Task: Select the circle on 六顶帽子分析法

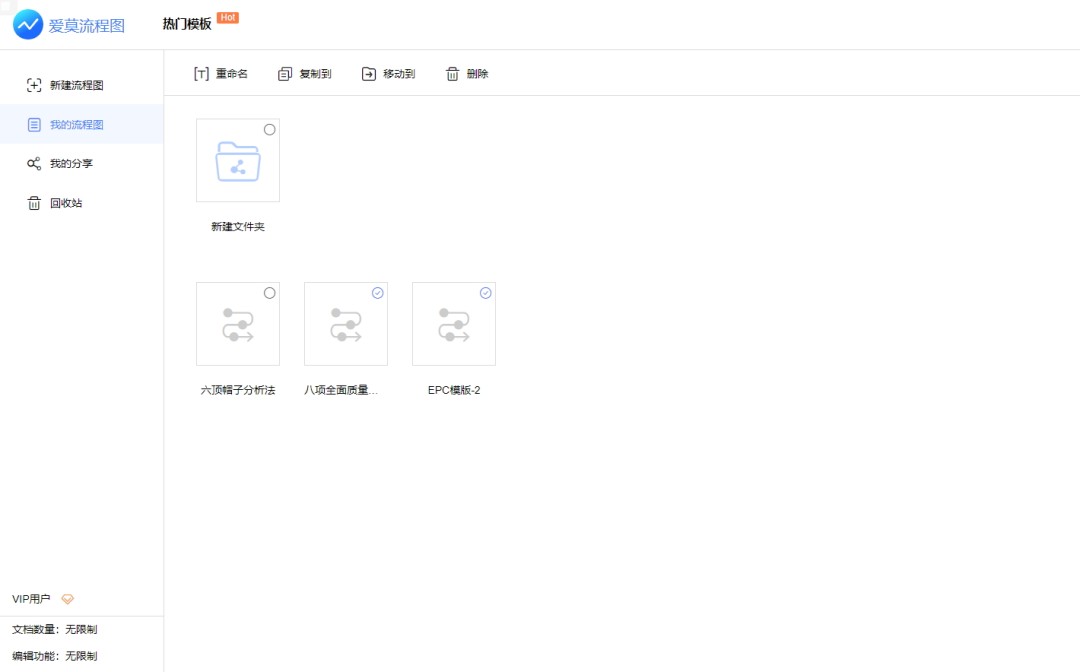Action: 269,293
